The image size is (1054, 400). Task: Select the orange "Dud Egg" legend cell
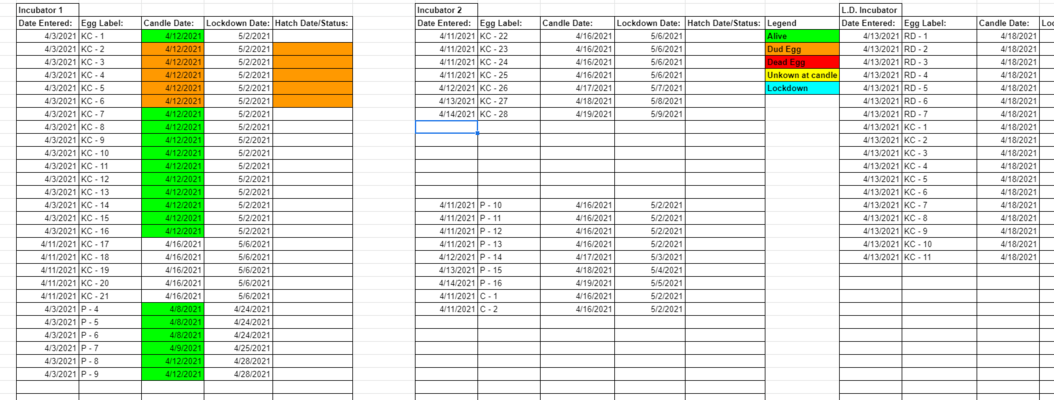[x=802, y=49]
